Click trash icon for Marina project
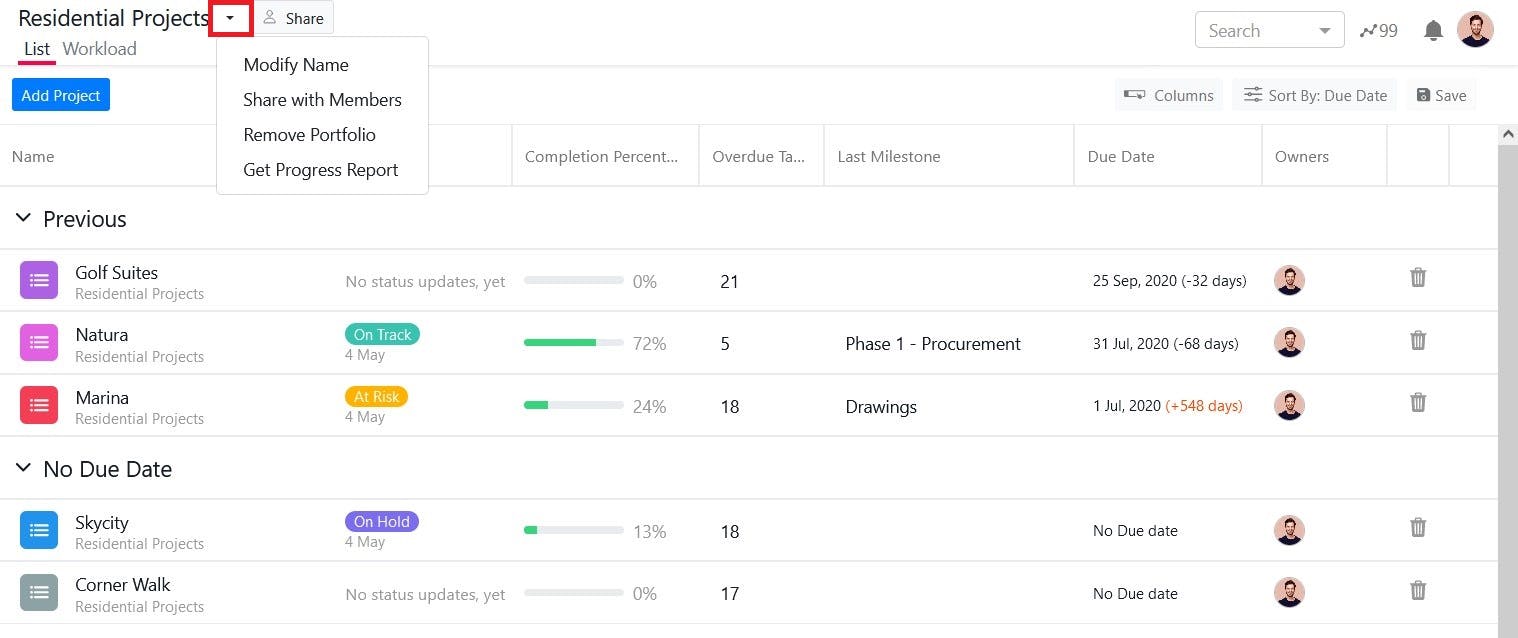1518x638 pixels. pyautogui.click(x=1418, y=403)
